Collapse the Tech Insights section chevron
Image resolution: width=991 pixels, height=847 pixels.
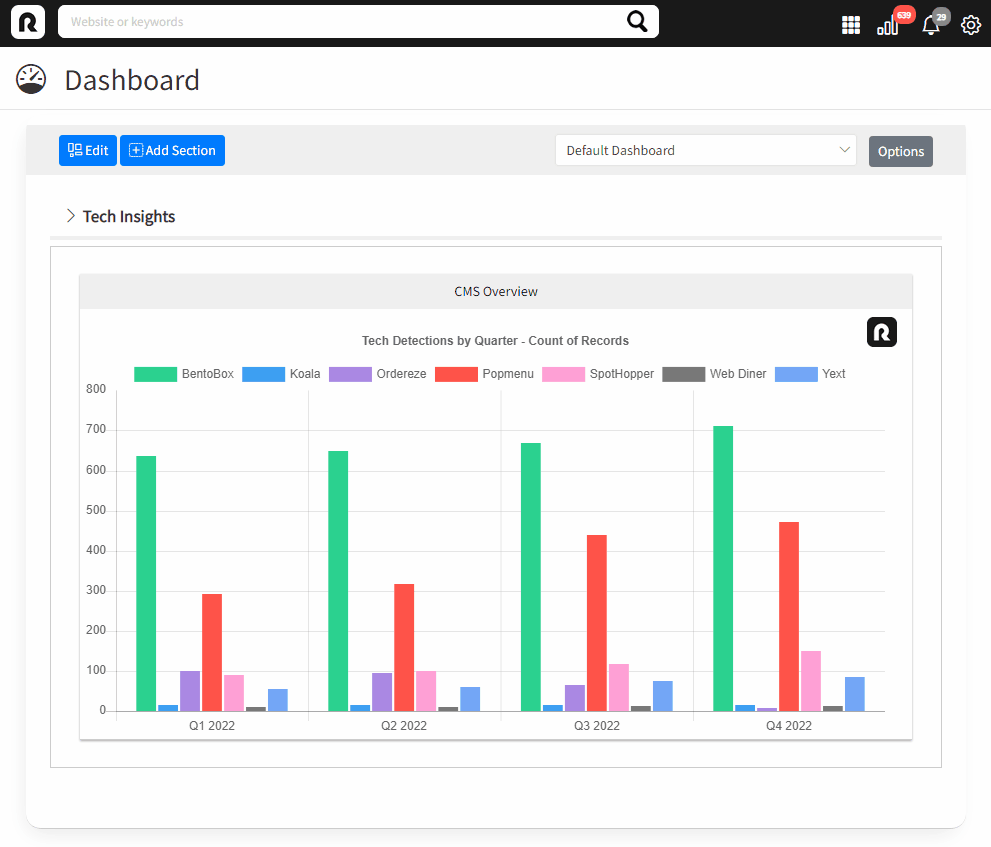pos(70,216)
